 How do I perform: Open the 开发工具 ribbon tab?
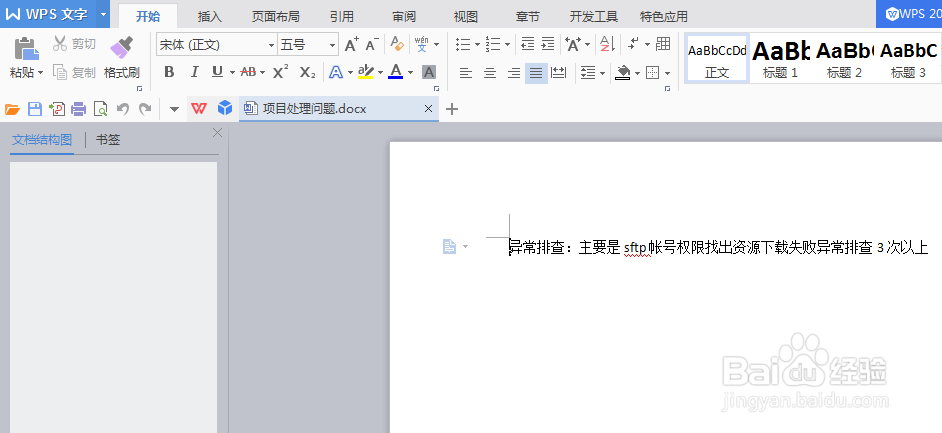[x=594, y=17]
